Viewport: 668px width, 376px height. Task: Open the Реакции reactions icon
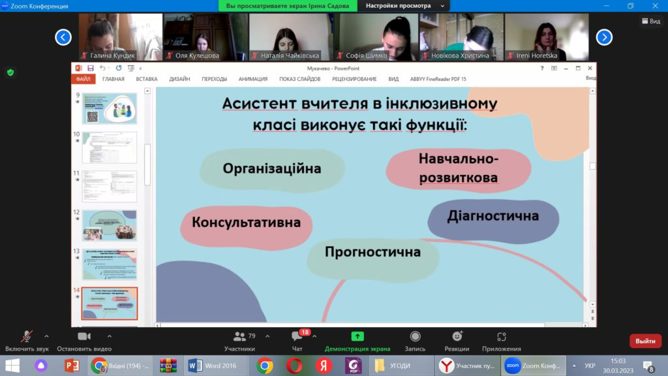click(x=457, y=336)
